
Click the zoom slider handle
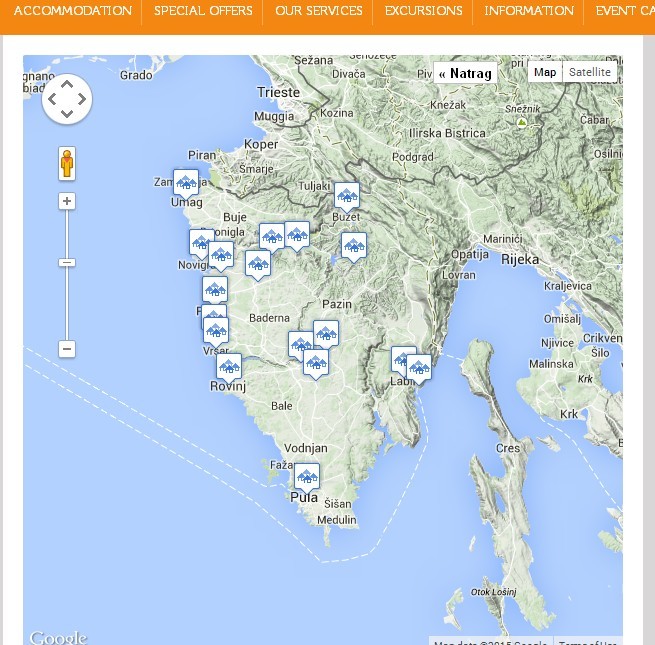tap(67, 262)
